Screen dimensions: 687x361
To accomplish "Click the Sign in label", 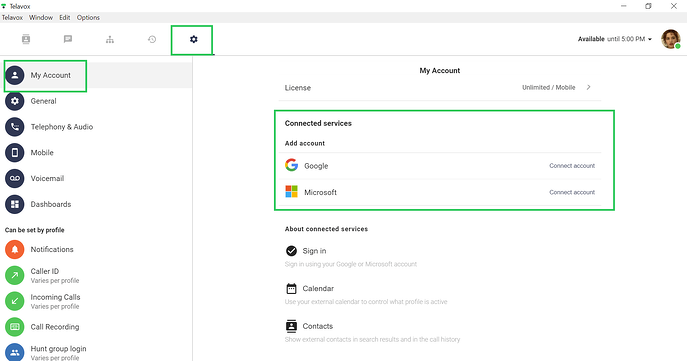I will click(314, 251).
